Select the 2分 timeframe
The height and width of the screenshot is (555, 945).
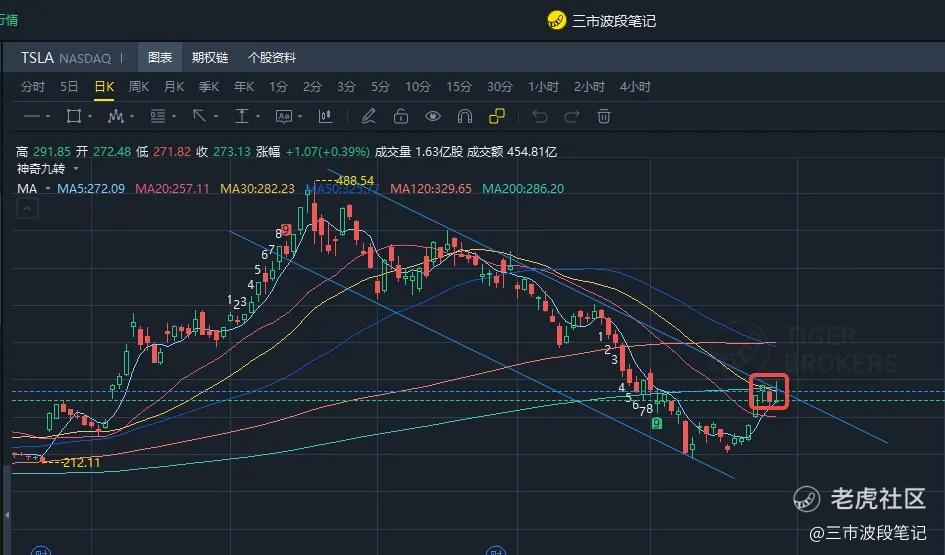coord(312,87)
